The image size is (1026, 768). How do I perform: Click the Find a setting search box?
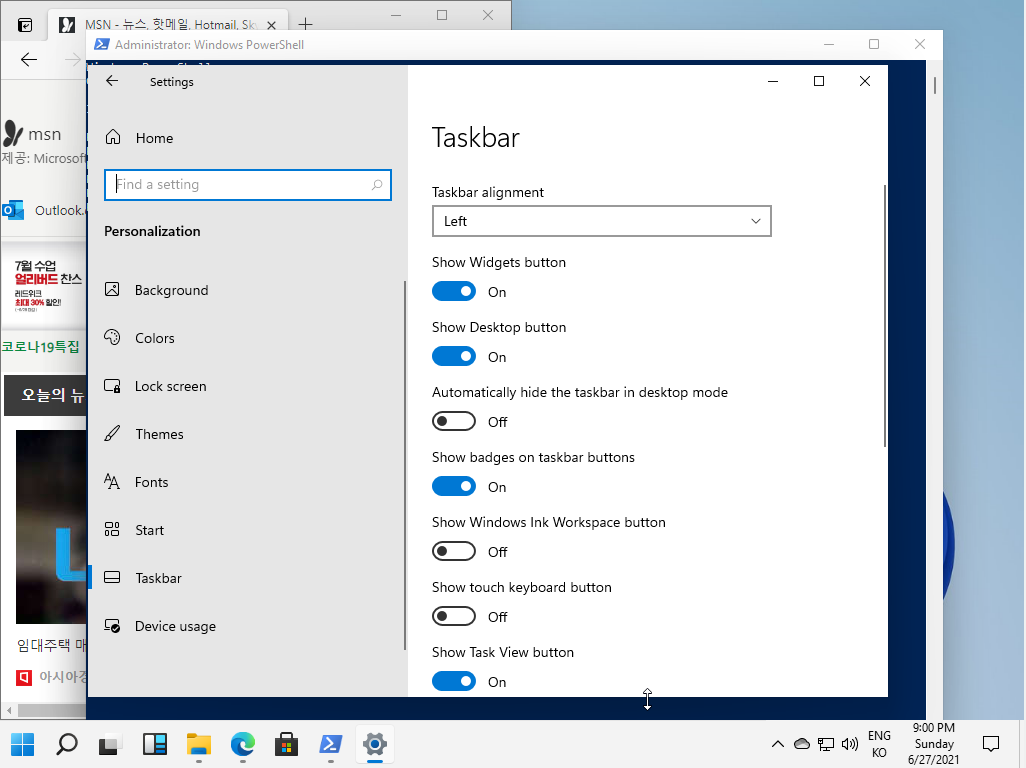coord(248,184)
